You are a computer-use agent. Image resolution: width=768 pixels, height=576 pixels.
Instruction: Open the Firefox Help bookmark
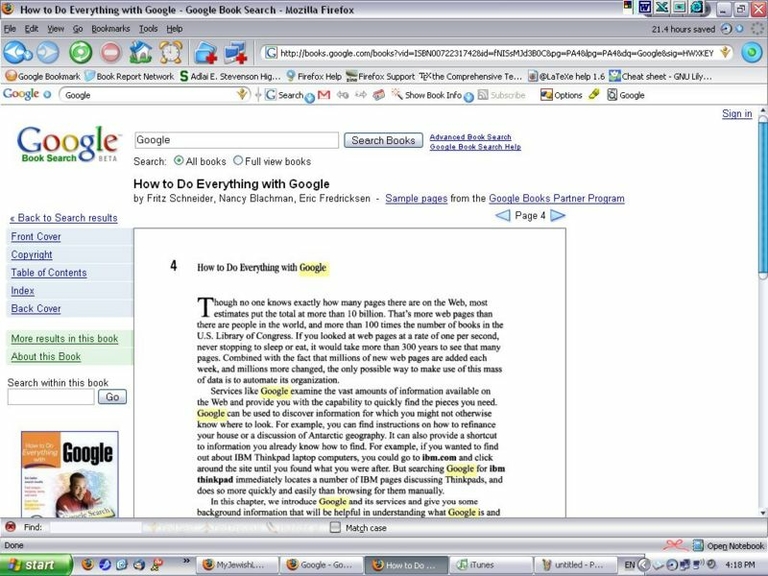click(314, 76)
